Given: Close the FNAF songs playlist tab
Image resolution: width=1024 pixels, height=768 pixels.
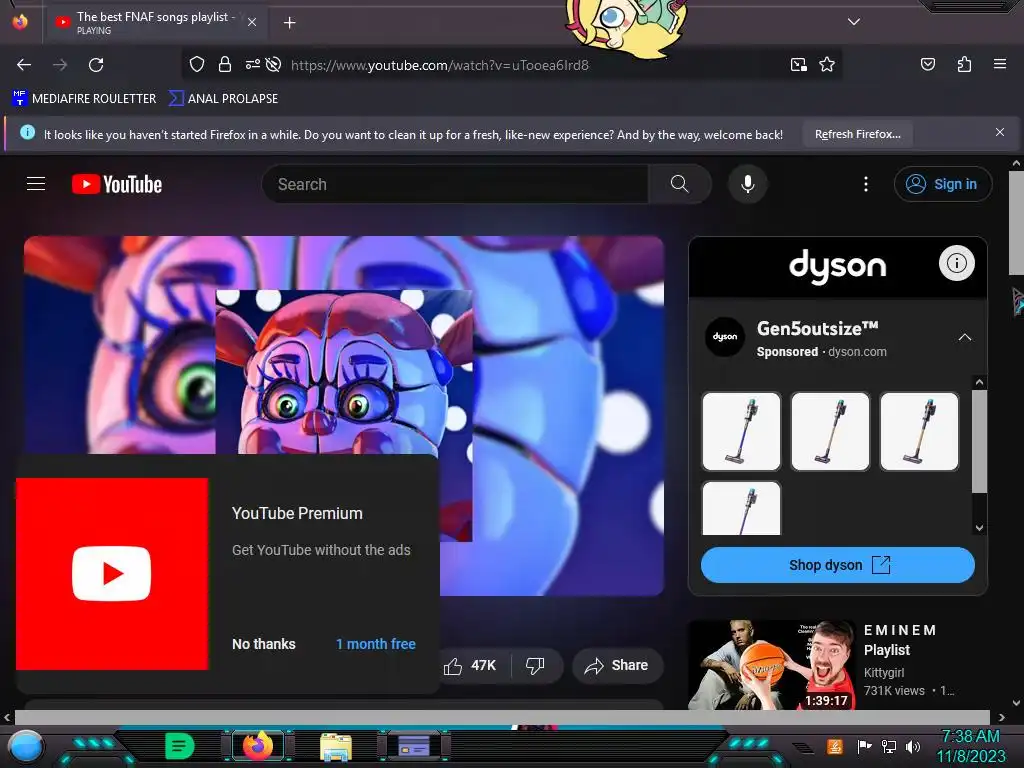Looking at the screenshot, I should click(252, 22).
